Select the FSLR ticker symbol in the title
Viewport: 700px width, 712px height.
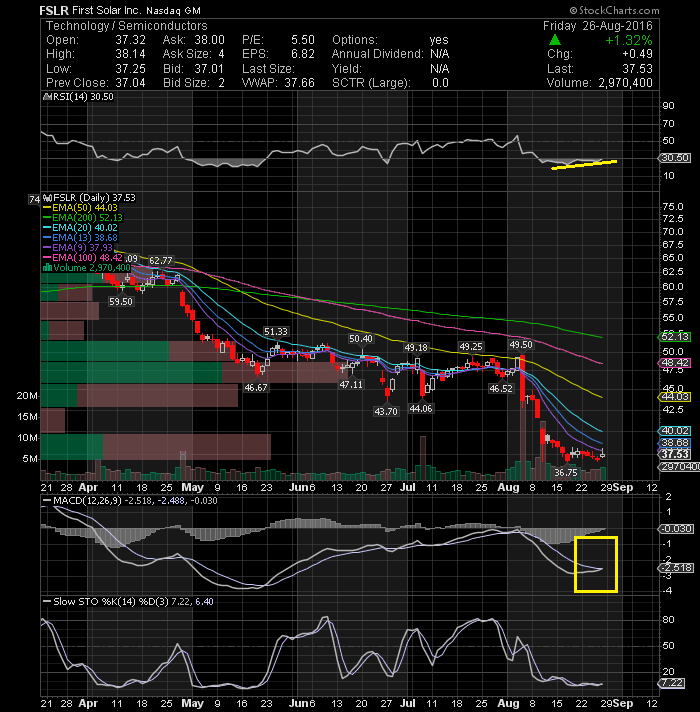click(x=54, y=10)
